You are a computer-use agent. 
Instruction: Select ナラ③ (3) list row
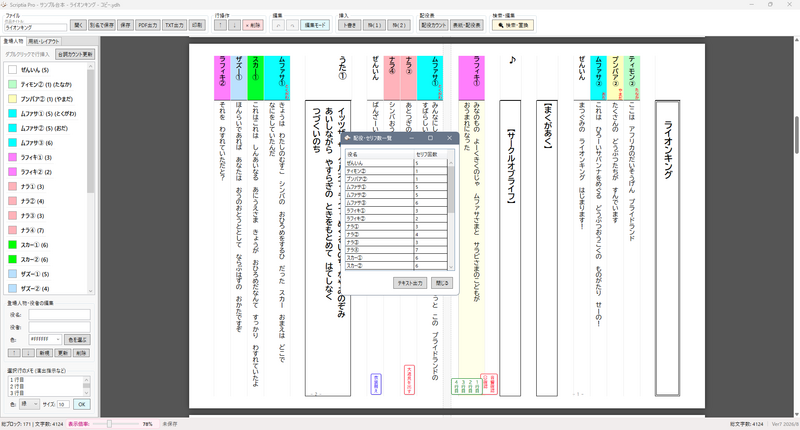[46, 216]
